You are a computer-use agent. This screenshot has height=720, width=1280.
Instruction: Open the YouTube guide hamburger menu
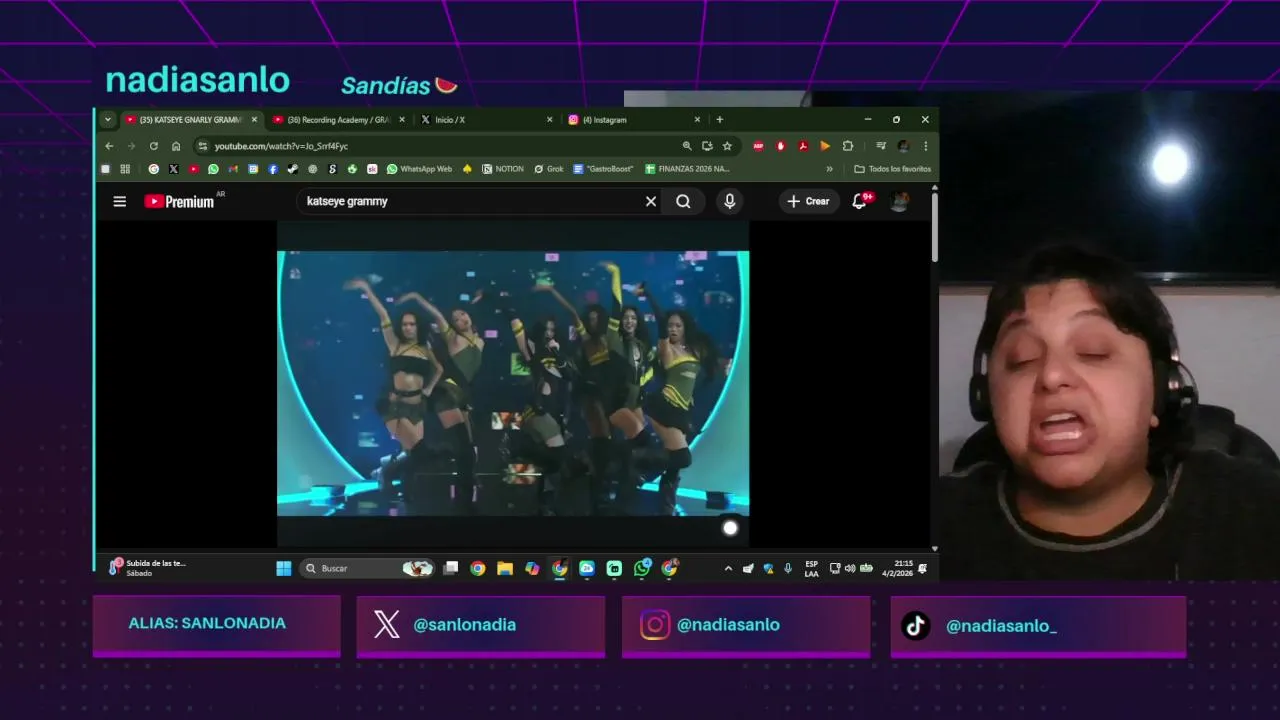tap(120, 201)
